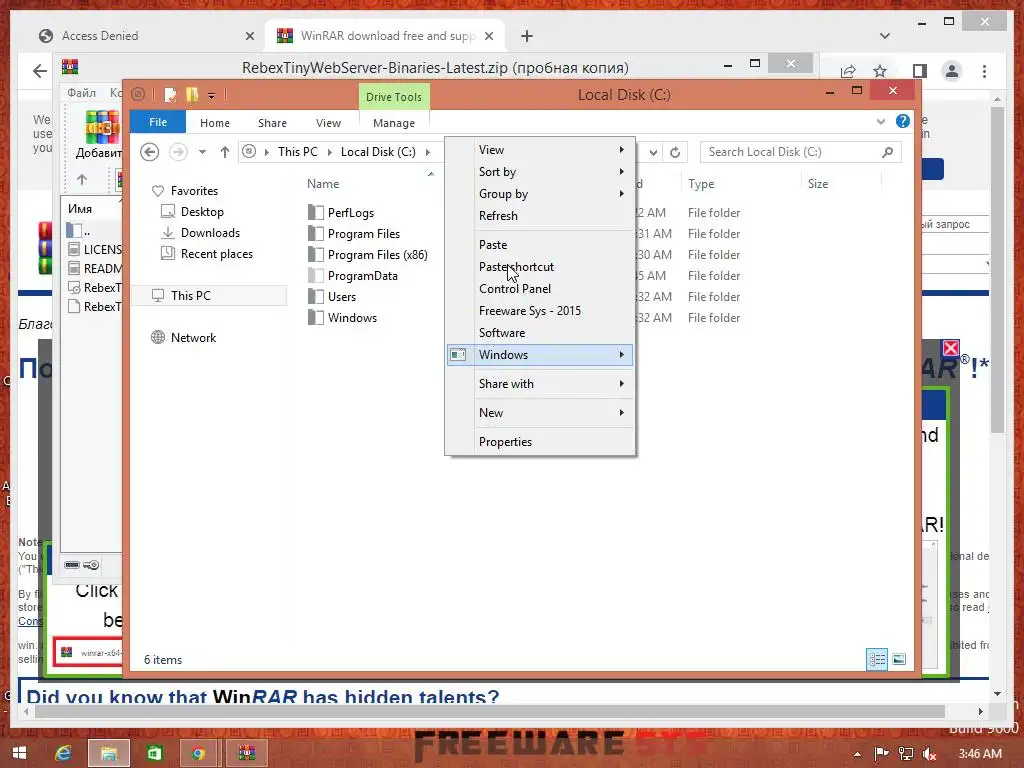This screenshot has width=1024, height=768.
Task: Choose Refresh in the context menu
Action: pos(540,216)
